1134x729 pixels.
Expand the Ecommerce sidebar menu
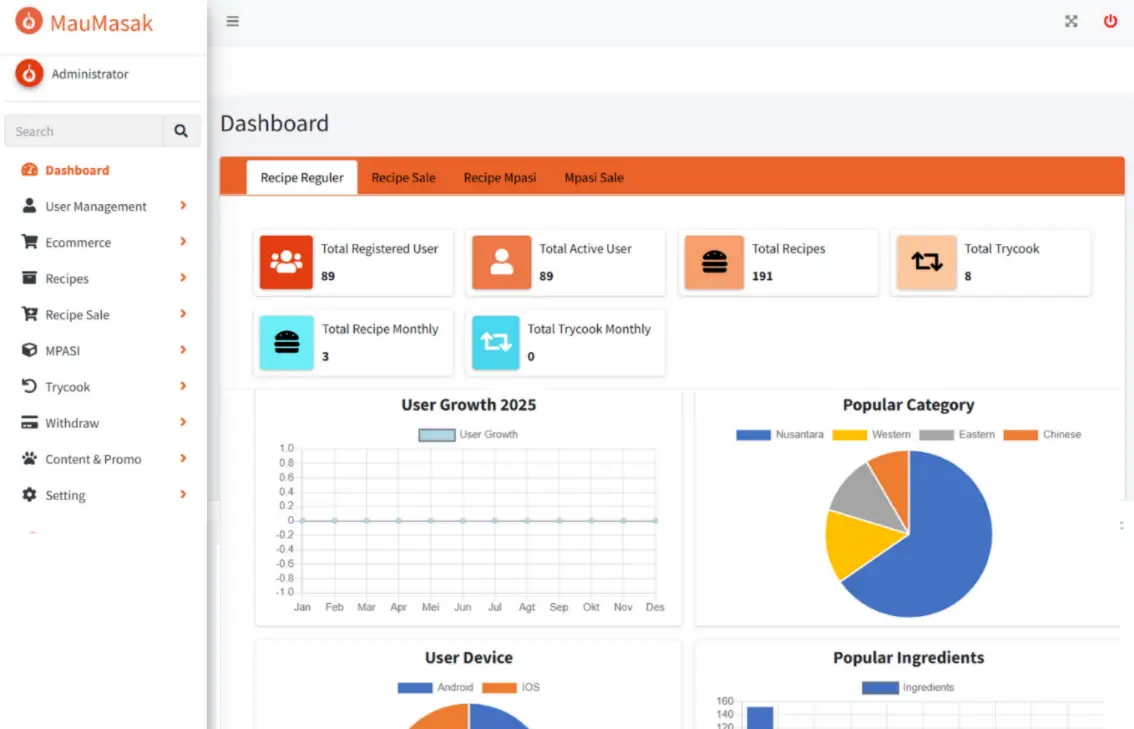(78, 242)
